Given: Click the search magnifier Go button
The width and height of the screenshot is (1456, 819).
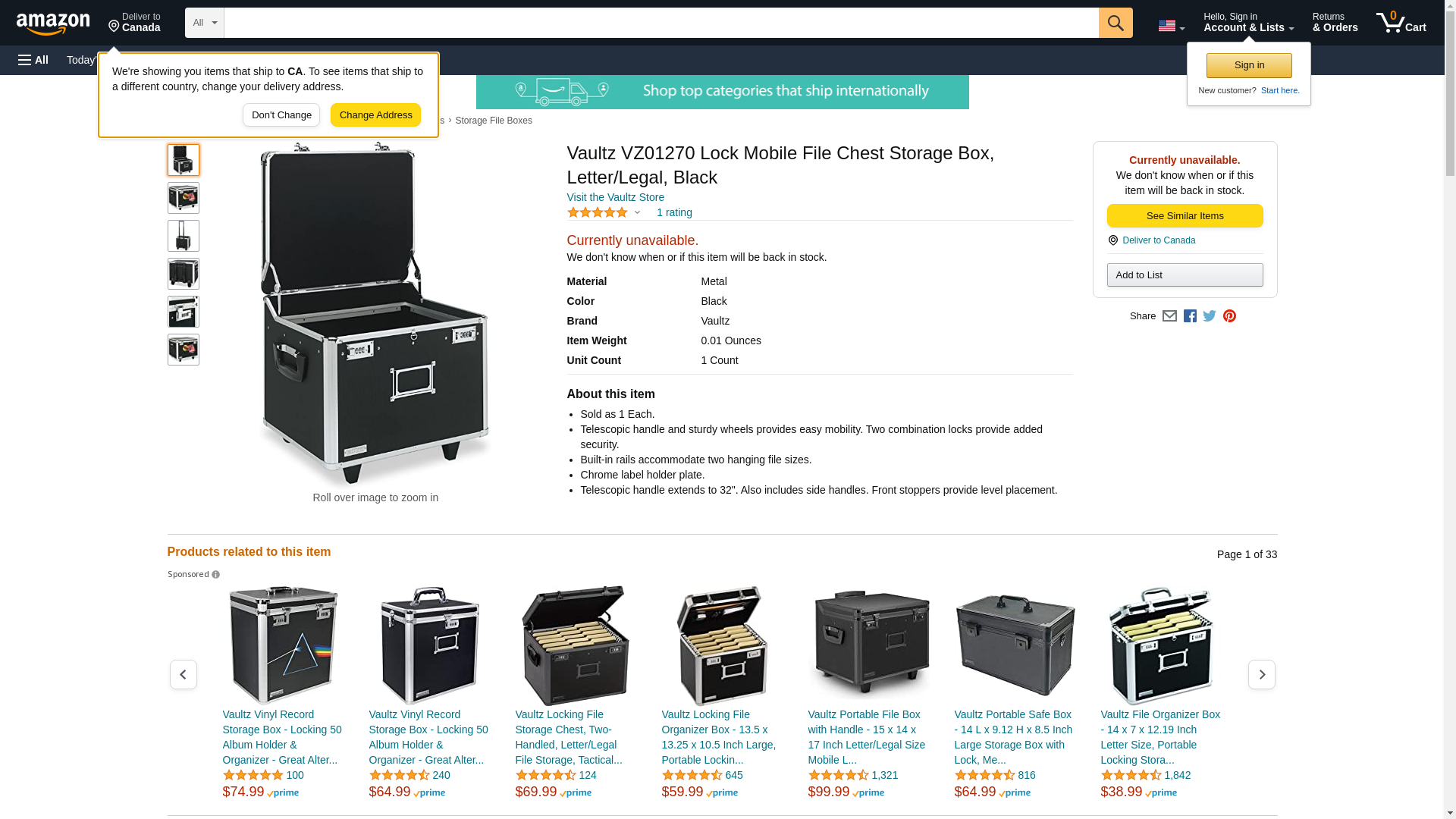Looking at the screenshot, I should (x=1115, y=23).
